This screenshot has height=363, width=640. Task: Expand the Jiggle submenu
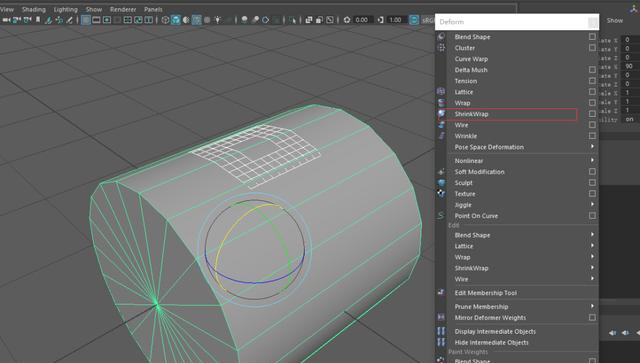point(592,205)
